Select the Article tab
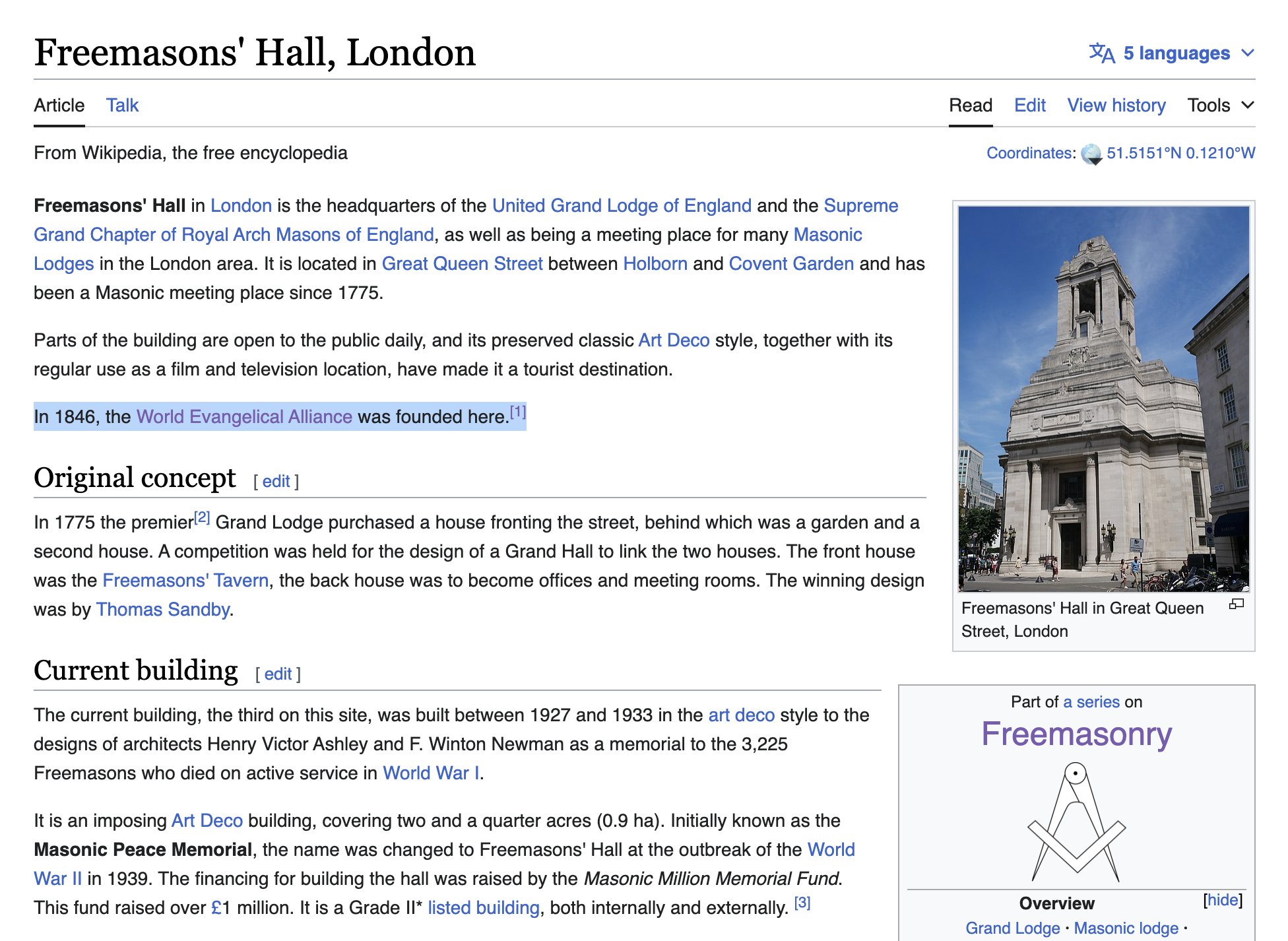Image resolution: width=1288 pixels, height=941 pixels. pos(59,105)
